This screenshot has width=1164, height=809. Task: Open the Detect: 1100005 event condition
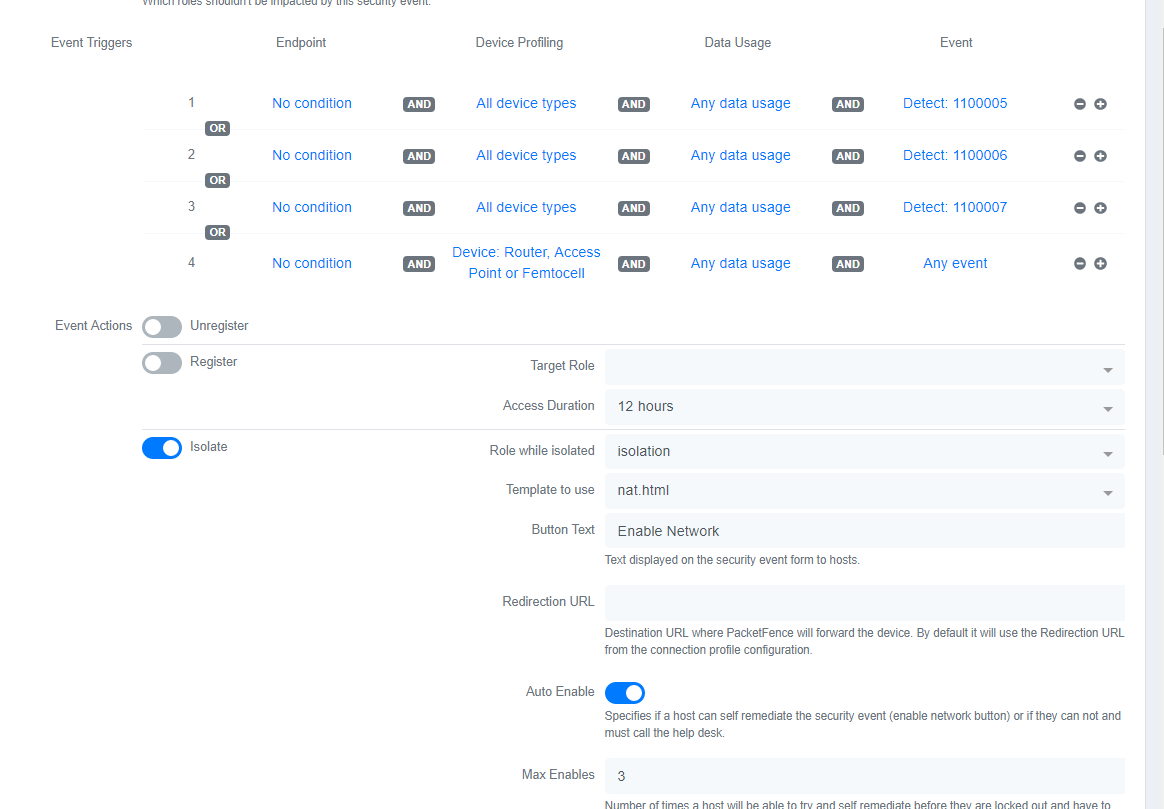(955, 103)
